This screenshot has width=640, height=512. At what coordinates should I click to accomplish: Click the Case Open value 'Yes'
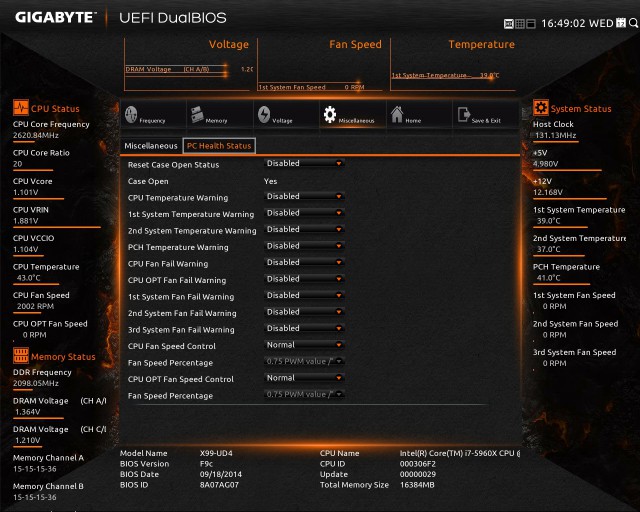pos(270,181)
